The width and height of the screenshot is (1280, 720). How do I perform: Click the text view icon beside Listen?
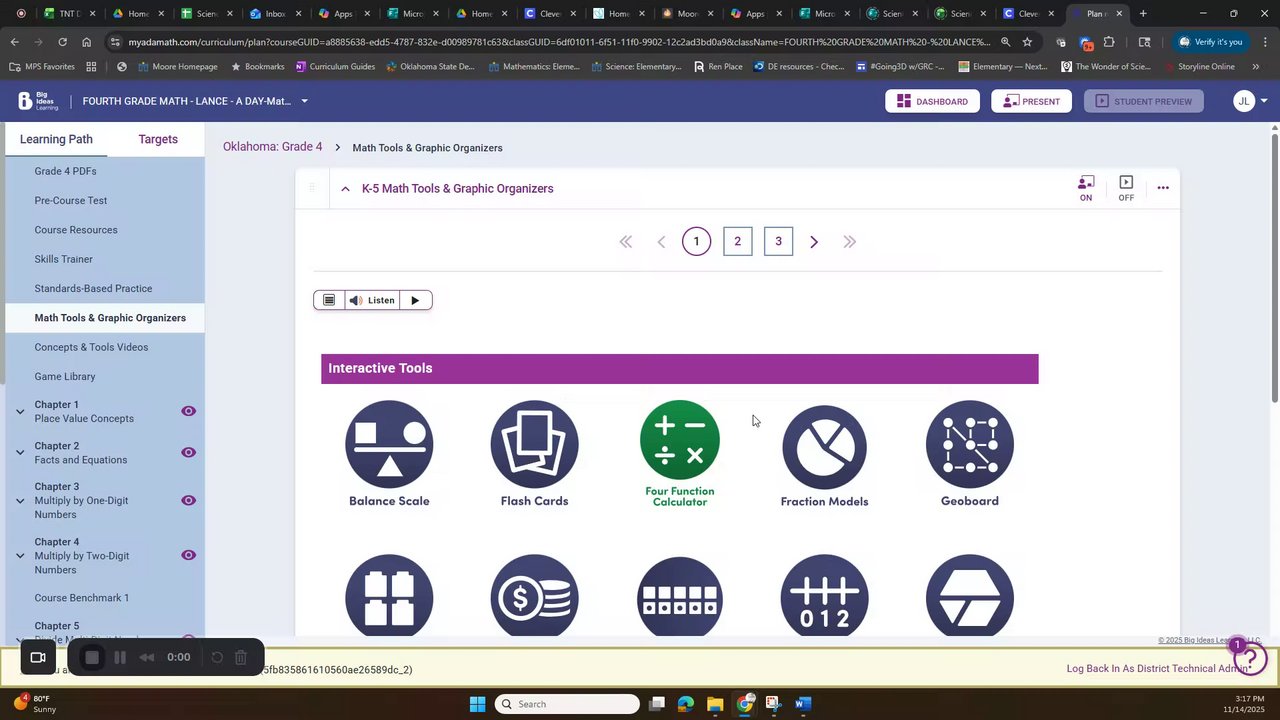pyautogui.click(x=329, y=300)
